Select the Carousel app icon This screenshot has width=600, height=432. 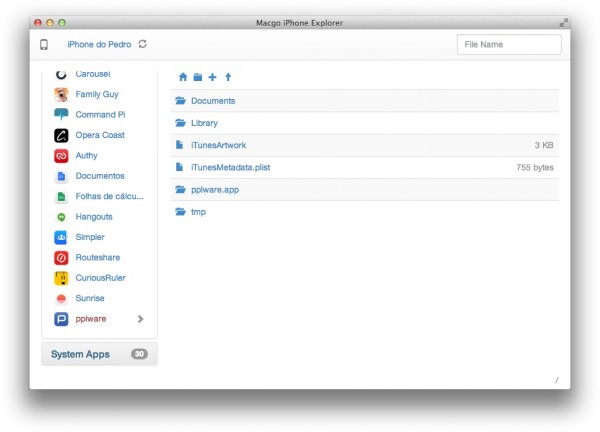[x=61, y=74]
